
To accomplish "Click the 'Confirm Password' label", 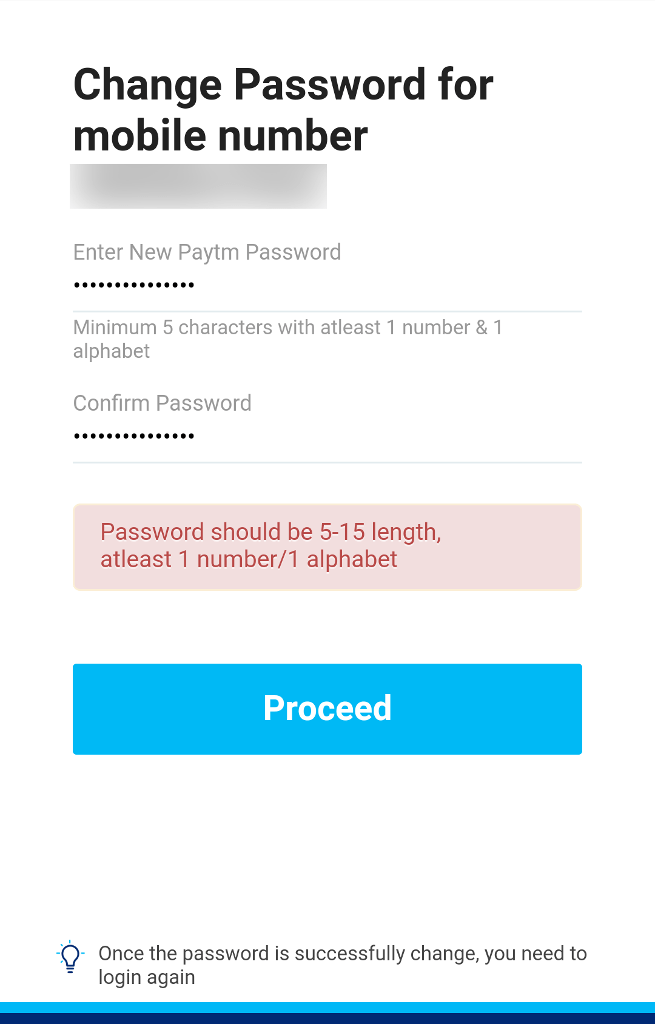I will point(162,403).
